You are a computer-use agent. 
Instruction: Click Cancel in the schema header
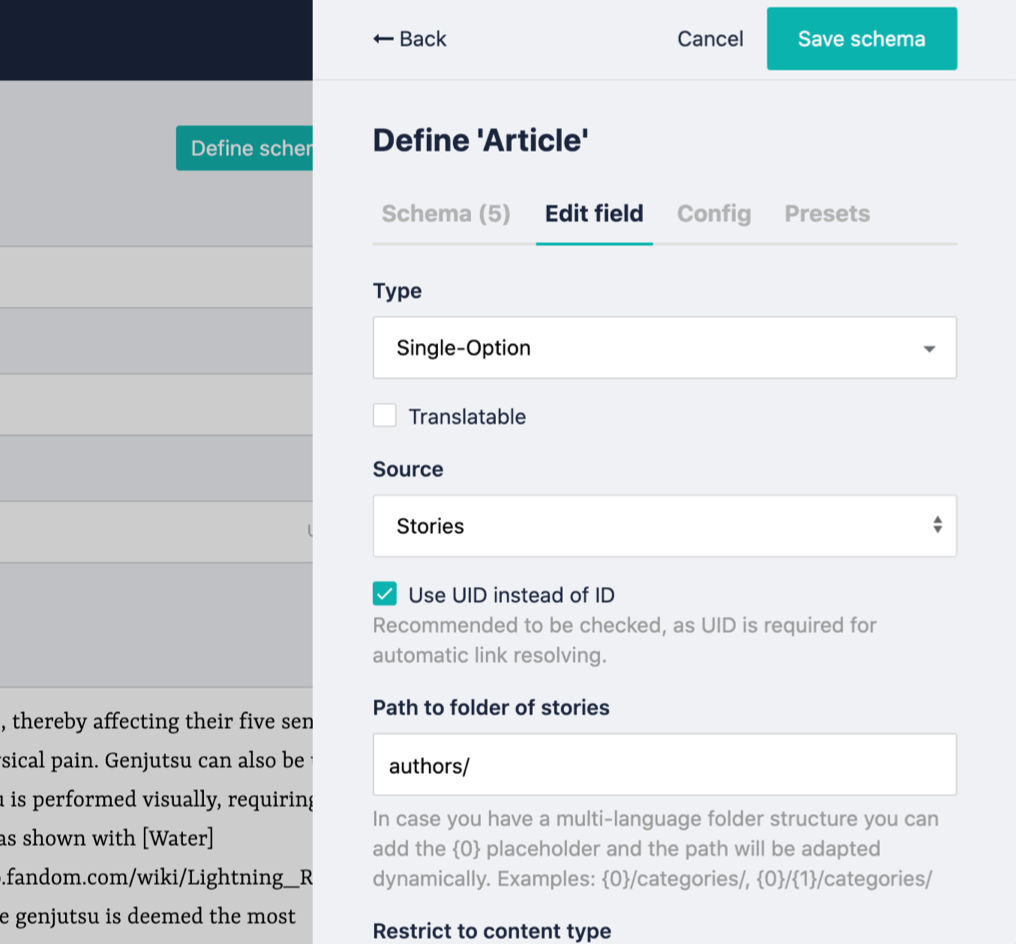click(x=710, y=39)
